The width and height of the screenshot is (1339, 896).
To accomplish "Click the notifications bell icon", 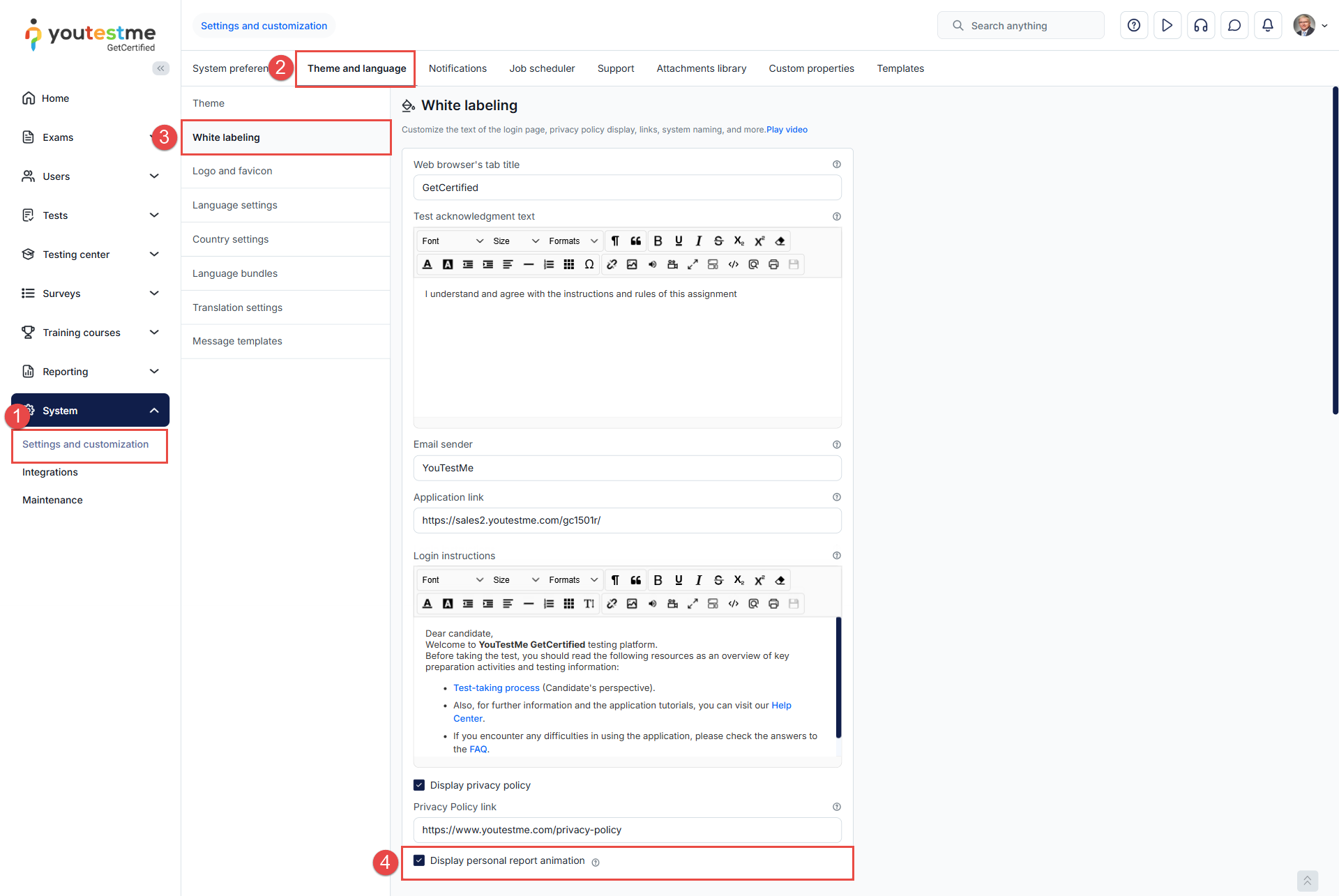I will [1268, 26].
